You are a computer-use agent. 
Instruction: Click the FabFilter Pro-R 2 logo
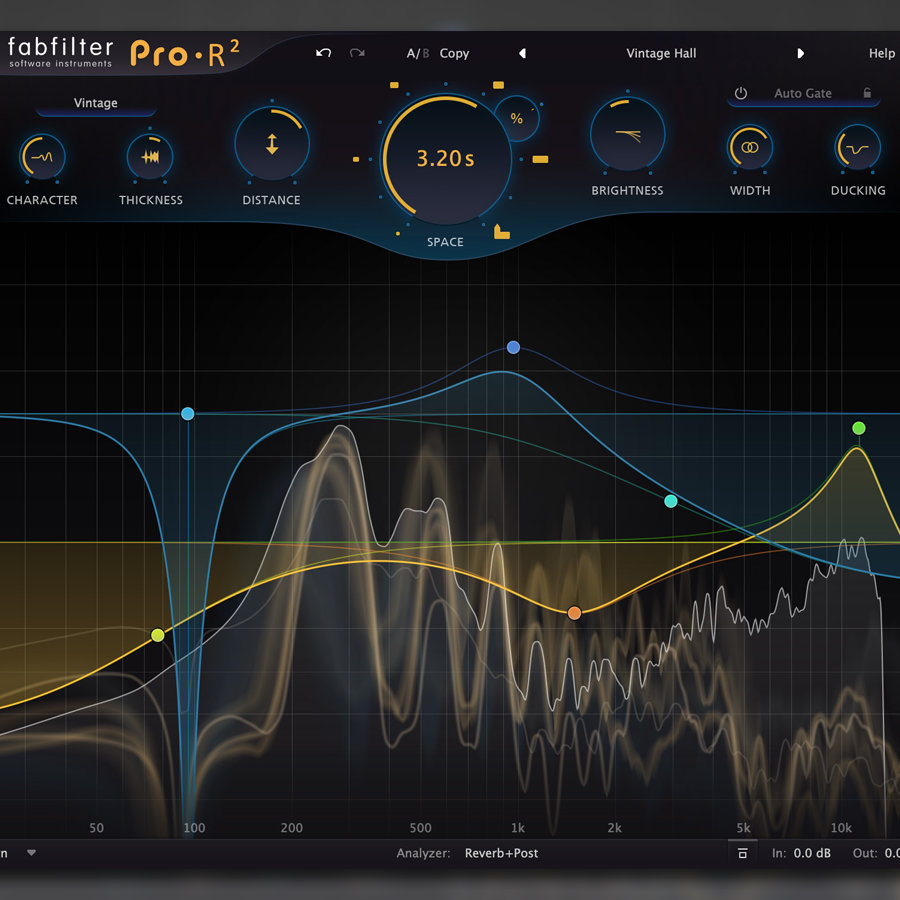click(123, 53)
